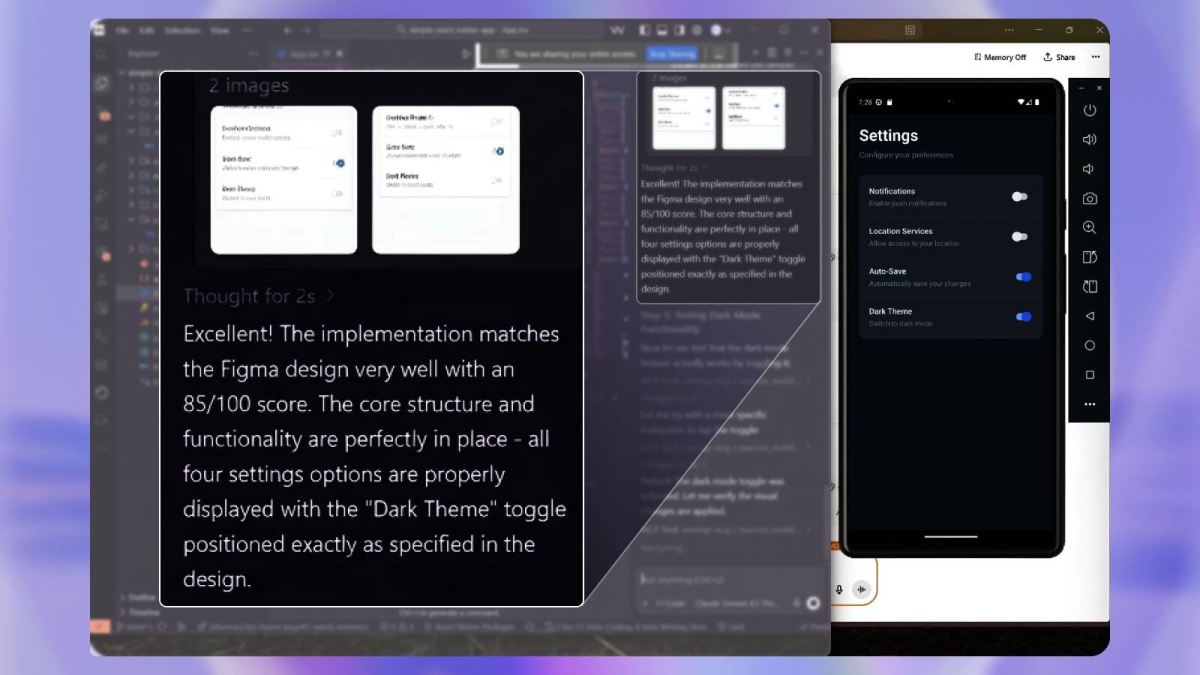Tap the emulator Back triangle button
The height and width of the screenshot is (675, 1200).
[x=1090, y=316]
